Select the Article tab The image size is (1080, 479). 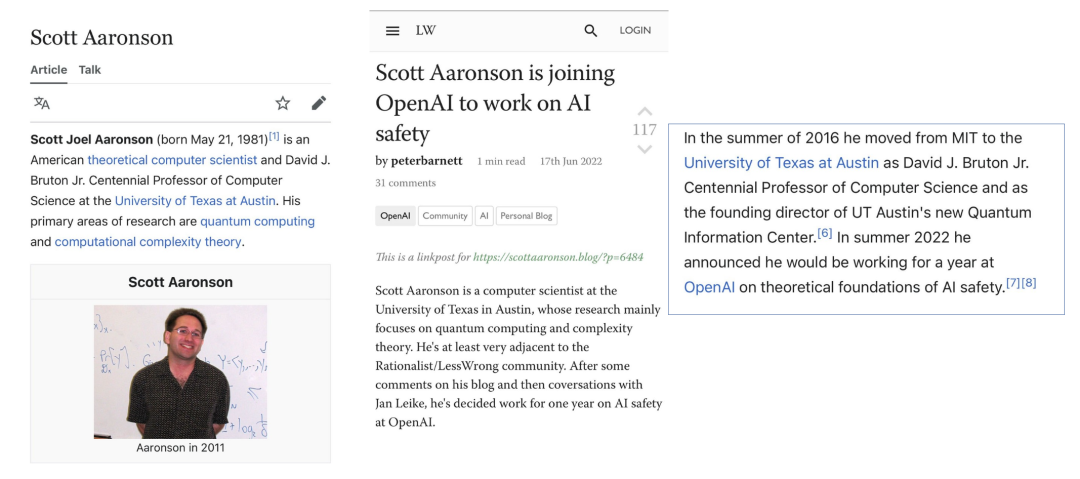[x=49, y=70]
